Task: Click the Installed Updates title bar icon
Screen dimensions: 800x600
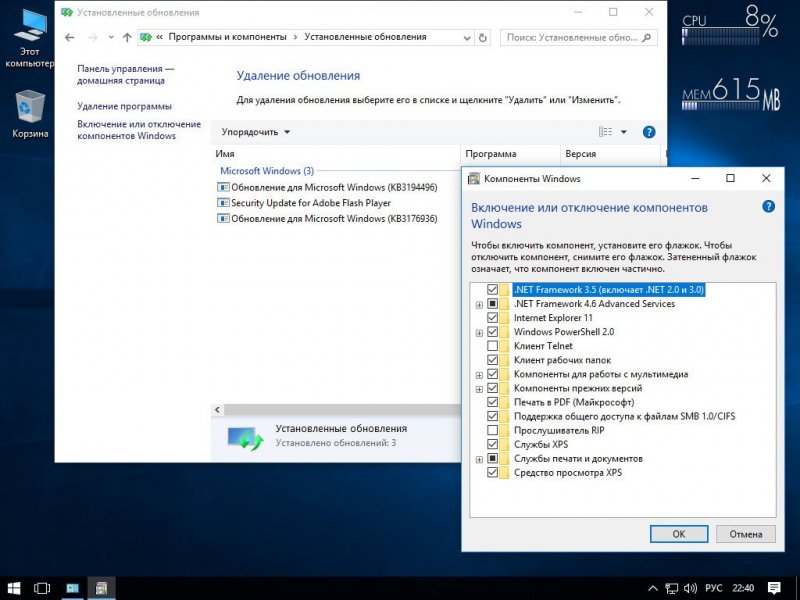Action: (x=67, y=12)
